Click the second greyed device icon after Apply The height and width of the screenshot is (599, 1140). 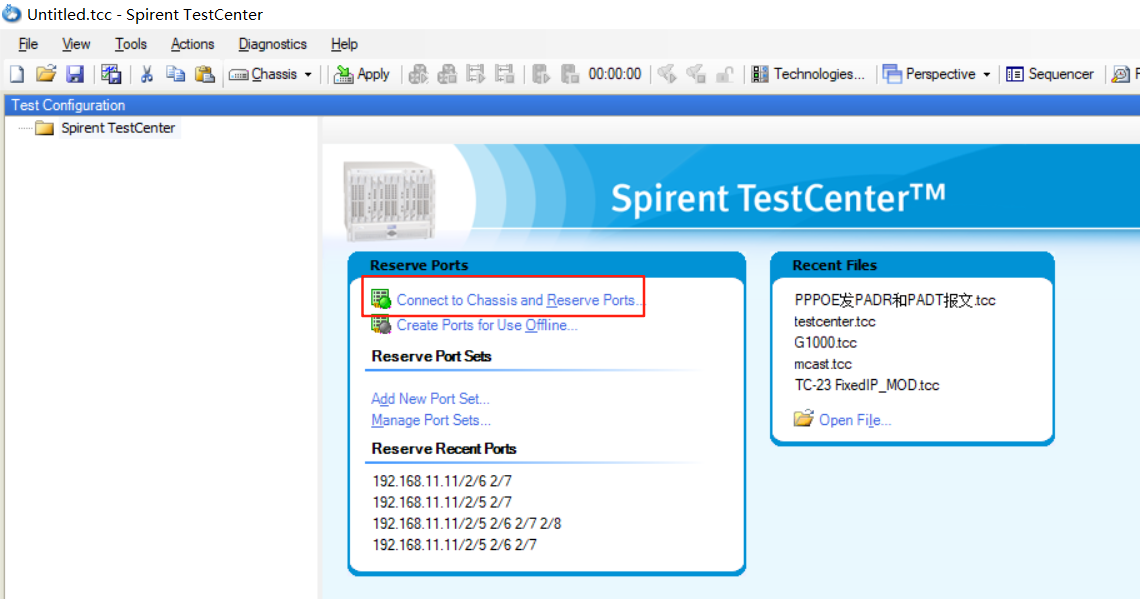pyautogui.click(x=447, y=73)
